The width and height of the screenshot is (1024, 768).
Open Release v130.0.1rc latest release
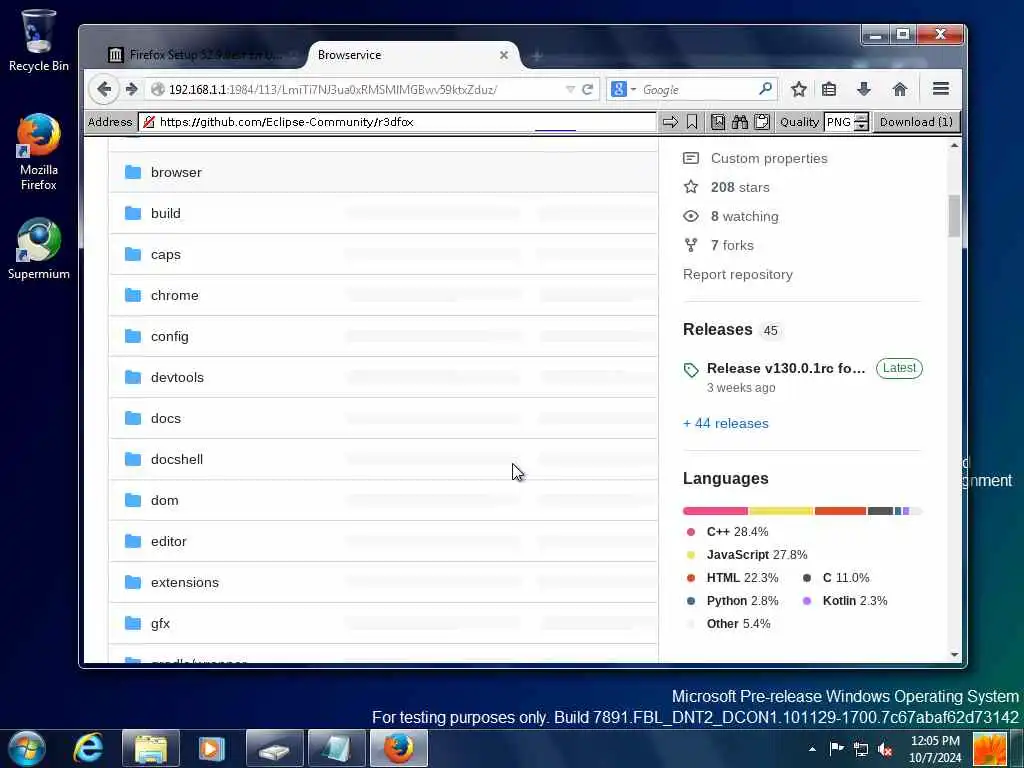pyautogui.click(x=786, y=368)
